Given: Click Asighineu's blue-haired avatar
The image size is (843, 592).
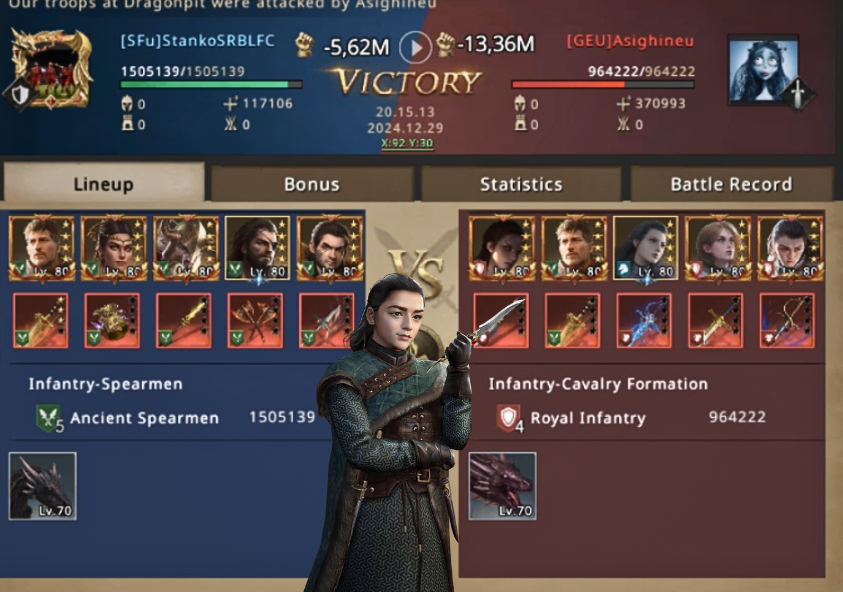Looking at the screenshot, I should coord(763,68).
